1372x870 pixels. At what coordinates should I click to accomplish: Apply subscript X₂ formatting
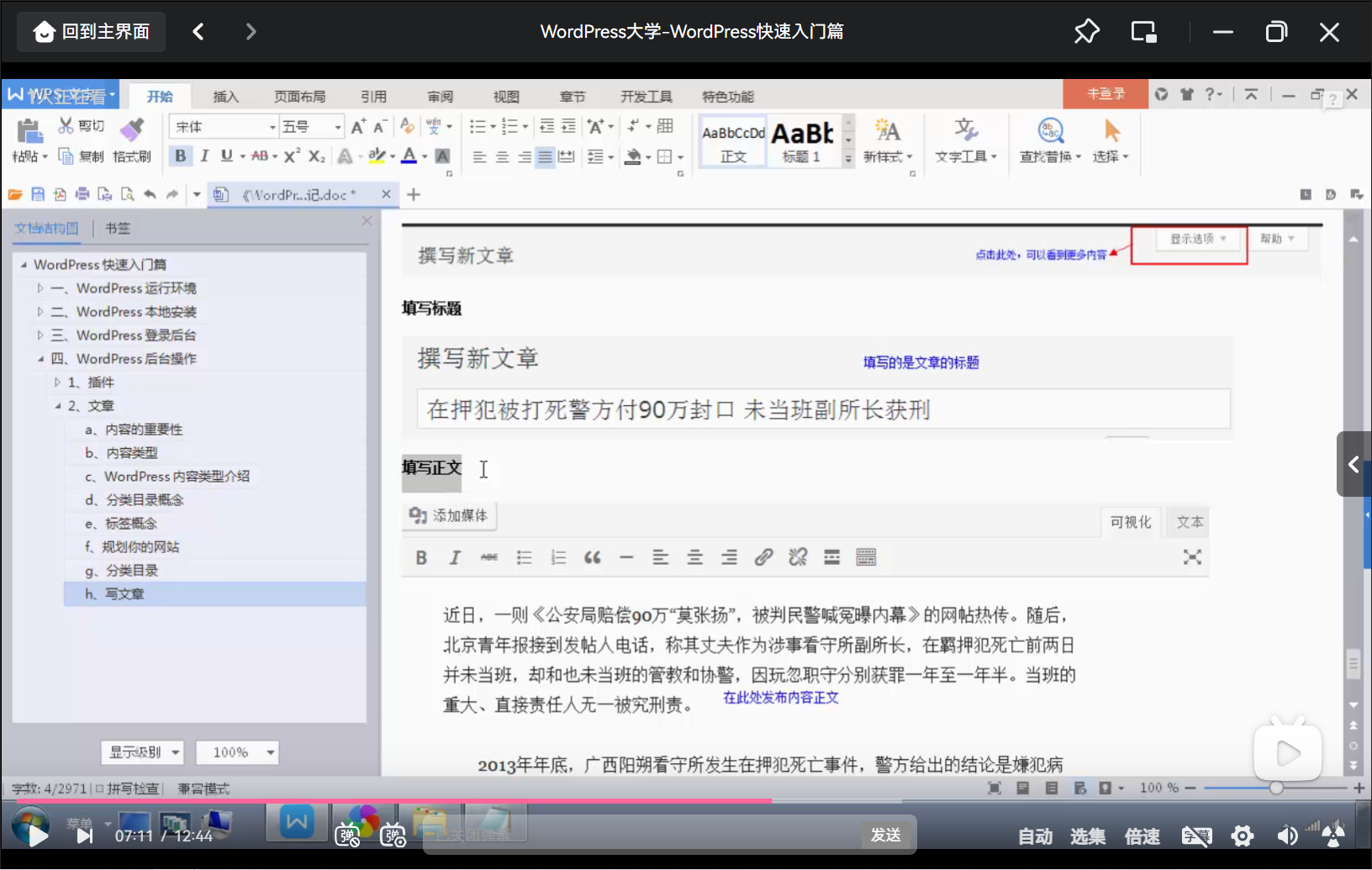[x=316, y=156]
